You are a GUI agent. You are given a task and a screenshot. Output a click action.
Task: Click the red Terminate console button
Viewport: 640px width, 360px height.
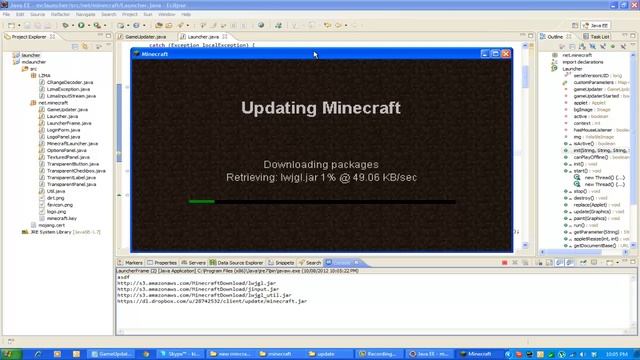504,262
